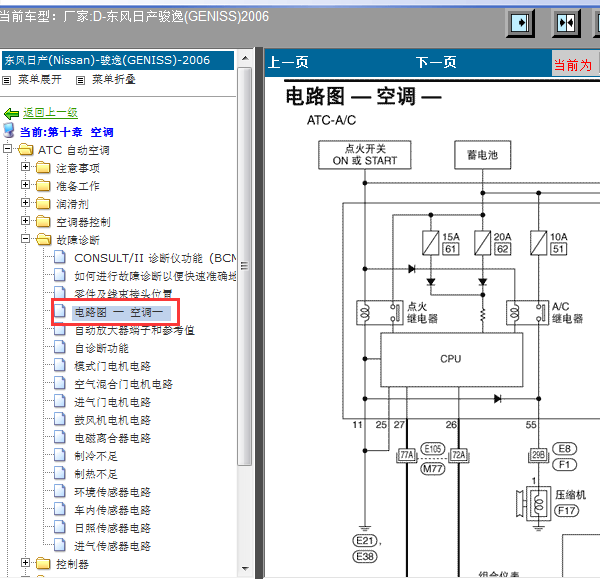Screen dimensions: 600x579
Task: Click the 菜单展开 list icon
Action: click(x=7, y=80)
